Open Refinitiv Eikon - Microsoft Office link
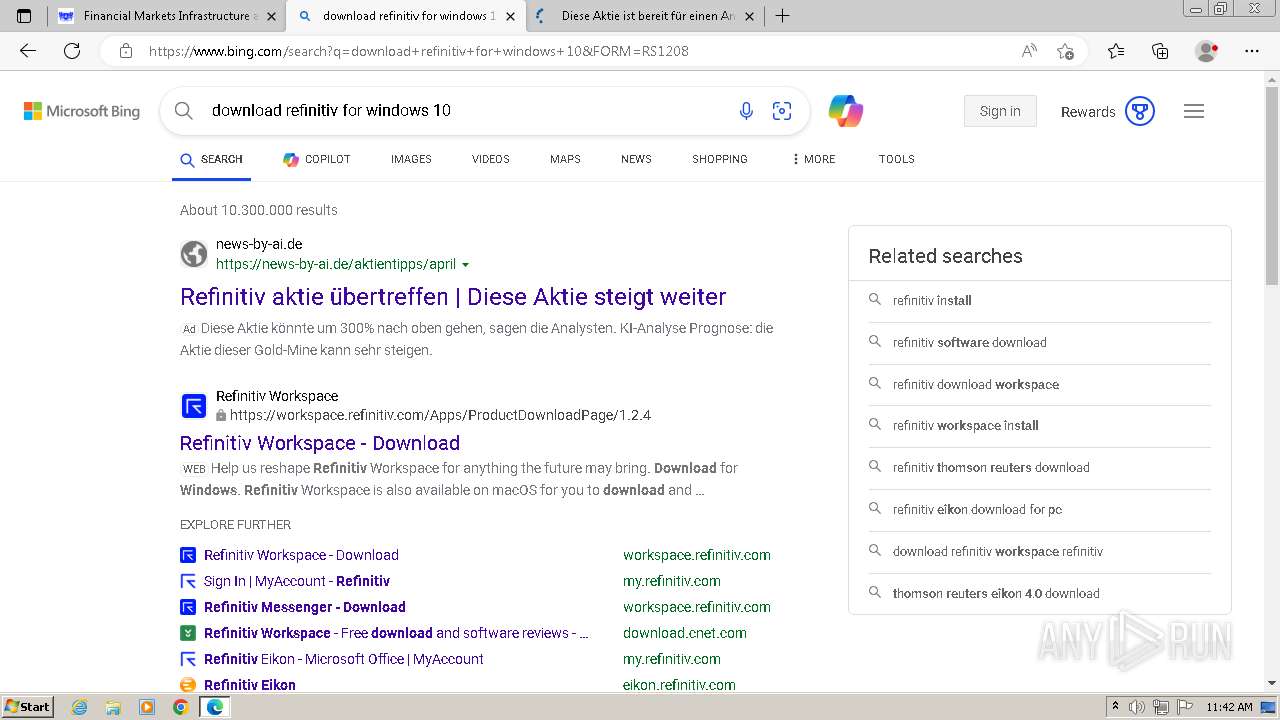The image size is (1280, 720). point(344,659)
